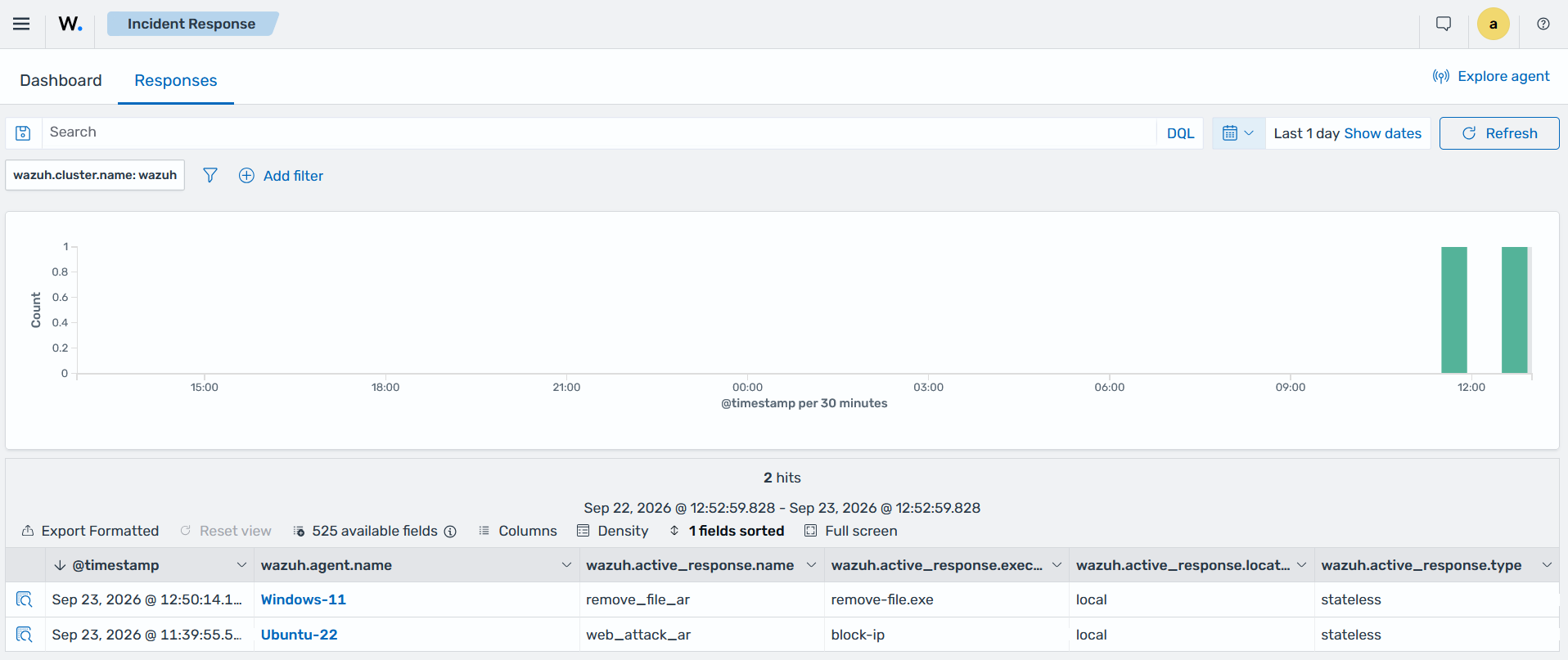Click the Wazuh logo home icon
Image resolution: width=1568 pixels, height=660 pixels.
coord(70,24)
